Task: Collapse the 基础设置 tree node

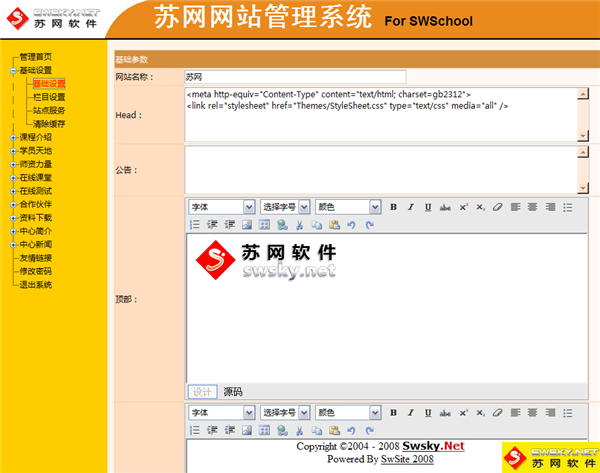Action: (x=13, y=71)
